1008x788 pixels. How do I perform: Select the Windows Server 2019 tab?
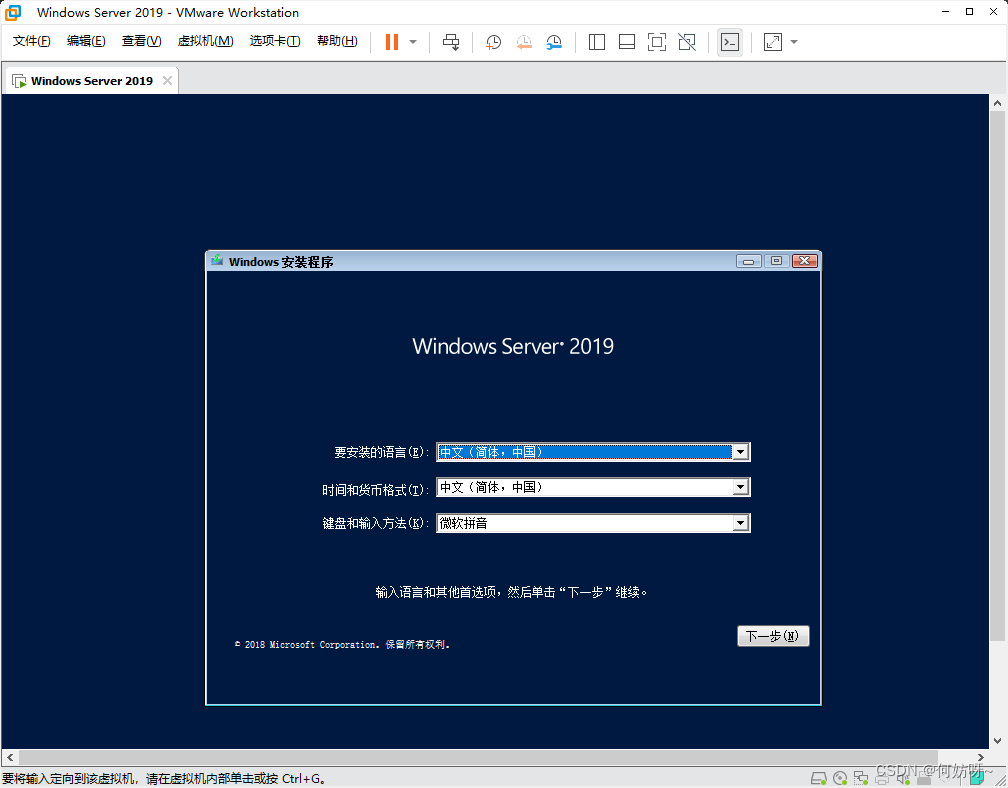click(x=91, y=81)
